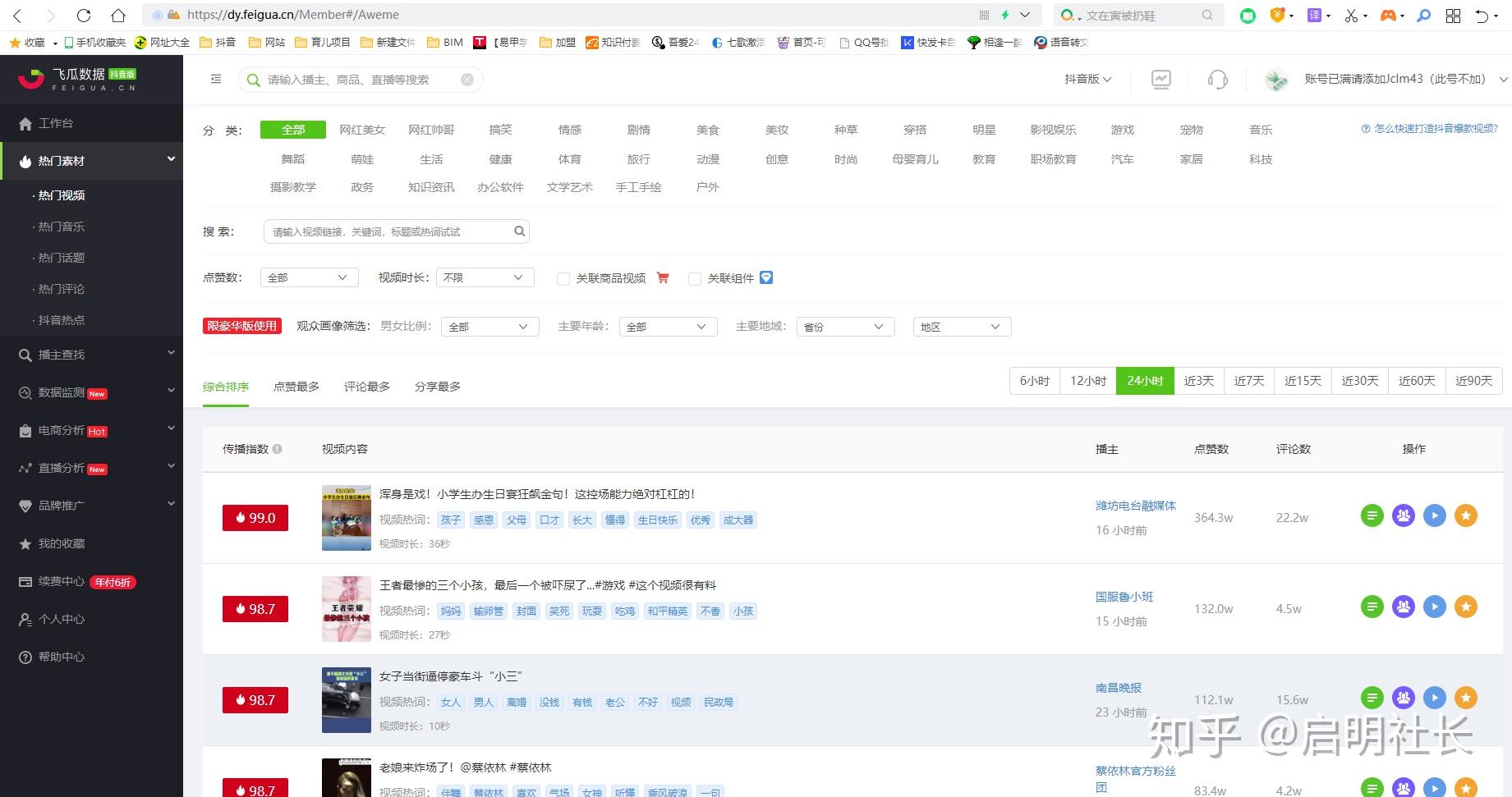This screenshot has width=1512, height=797.
Task: Open the 抖音 bookmark folder
Action: click(x=218, y=42)
